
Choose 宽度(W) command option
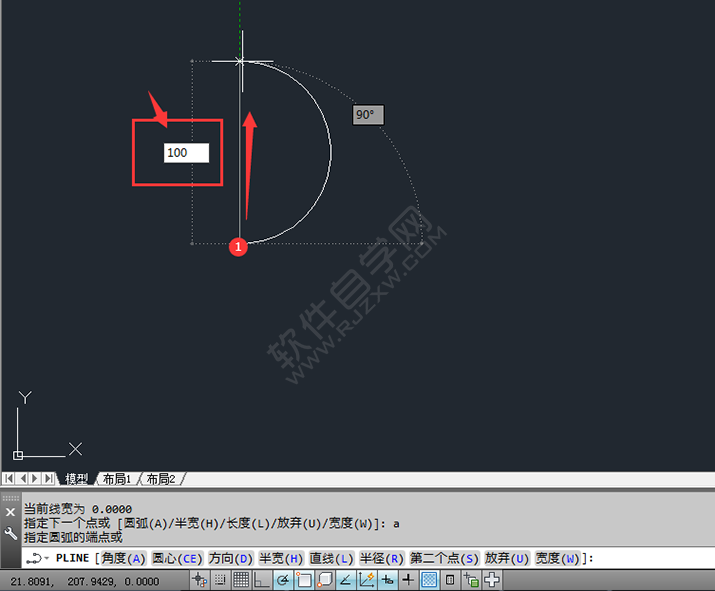tap(557, 558)
